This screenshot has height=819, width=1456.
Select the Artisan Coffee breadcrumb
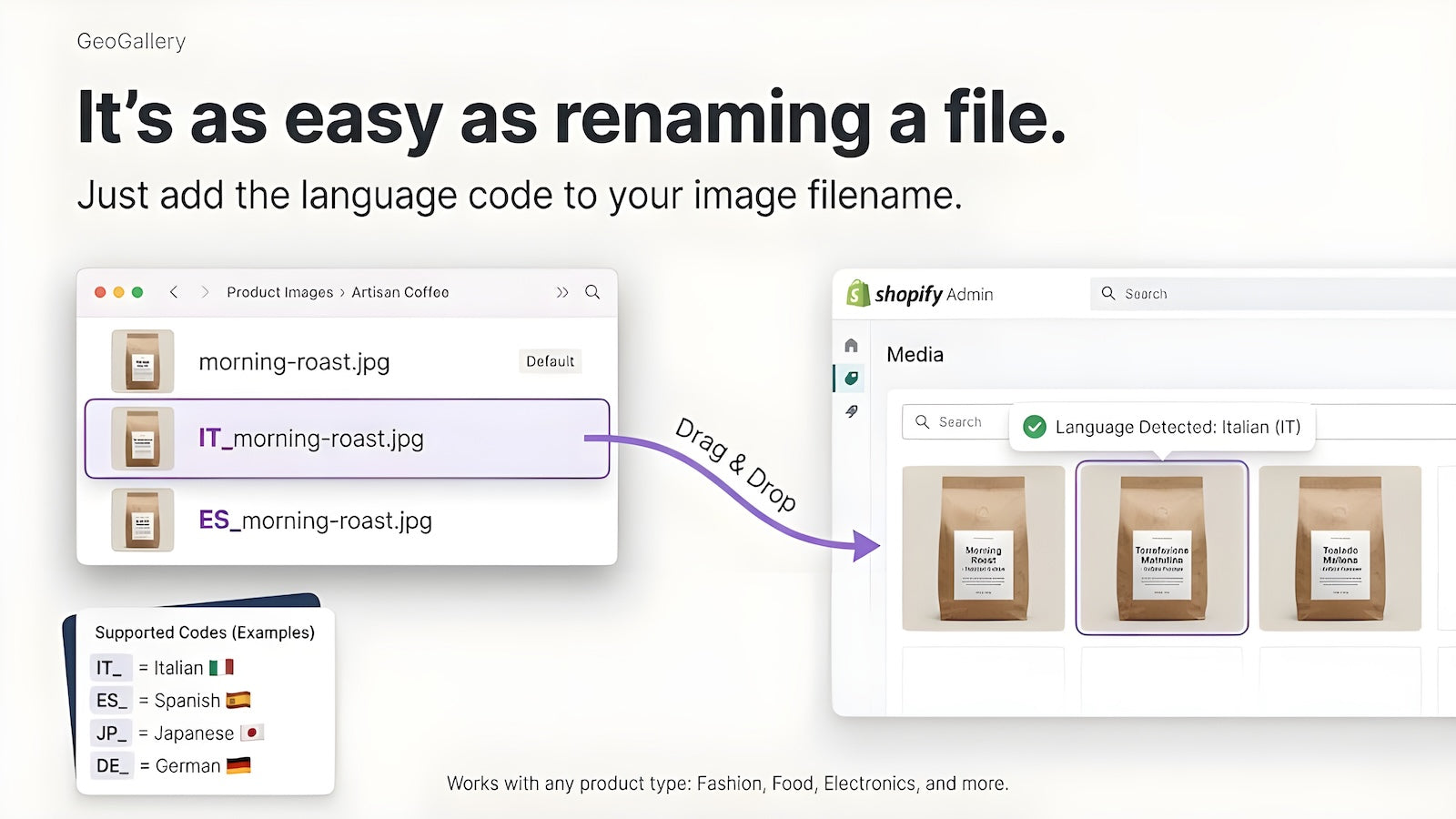tap(400, 292)
